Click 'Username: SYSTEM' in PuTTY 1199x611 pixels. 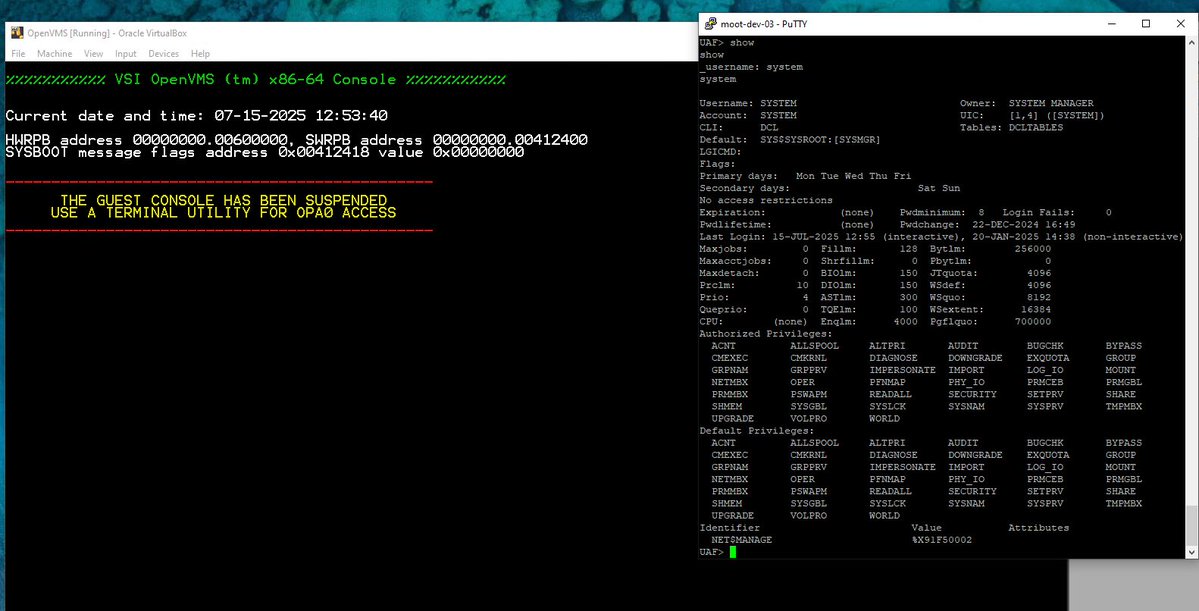pos(748,103)
